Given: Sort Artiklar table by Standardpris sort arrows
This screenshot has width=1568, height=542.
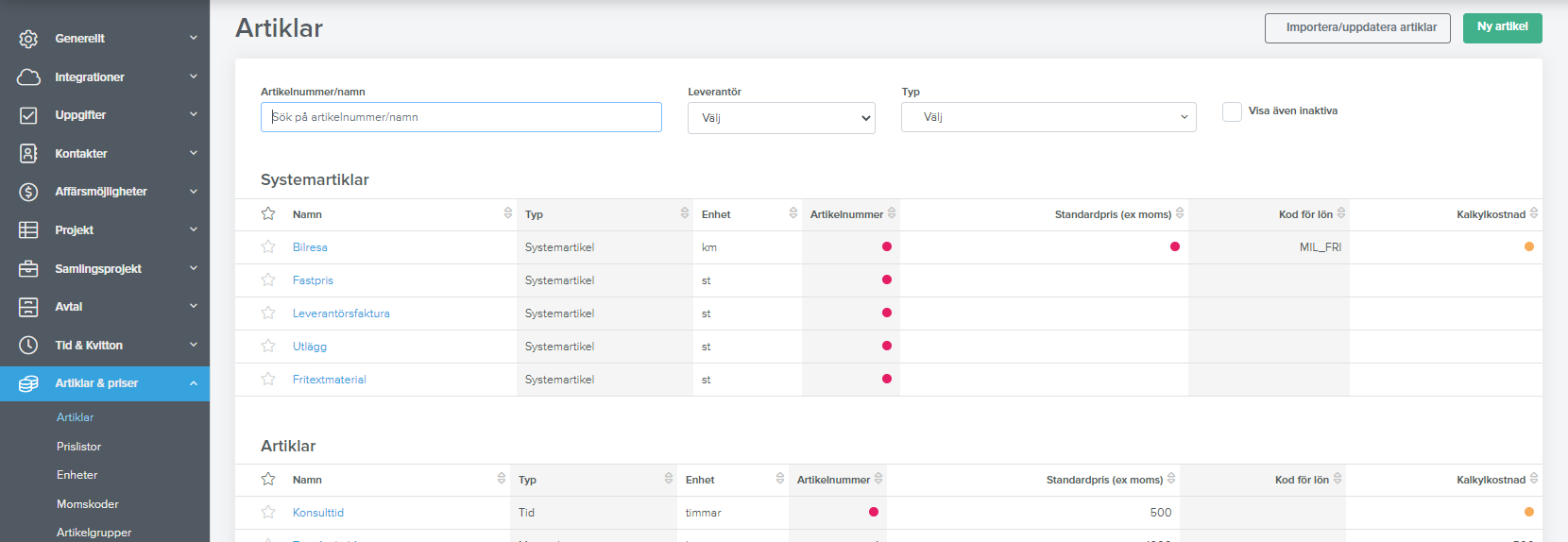Looking at the screenshot, I should coord(1171,479).
